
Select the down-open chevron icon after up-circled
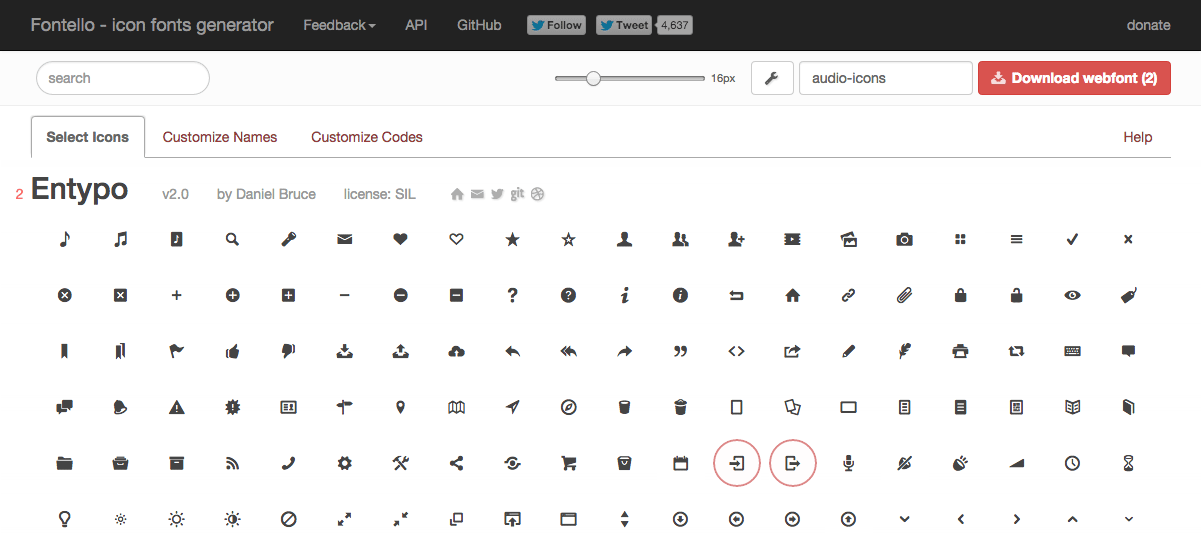(x=905, y=519)
